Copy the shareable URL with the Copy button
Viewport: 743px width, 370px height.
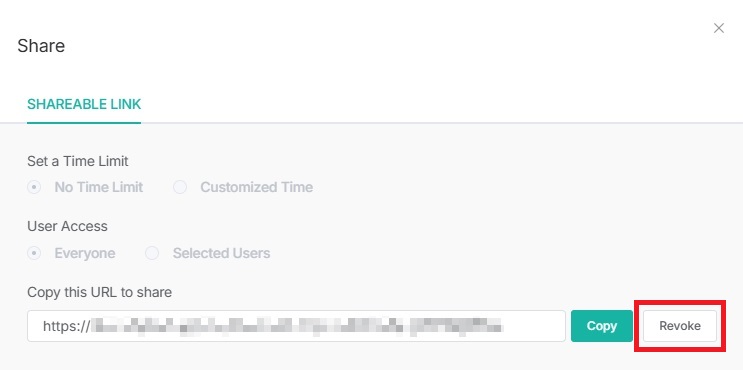(602, 326)
